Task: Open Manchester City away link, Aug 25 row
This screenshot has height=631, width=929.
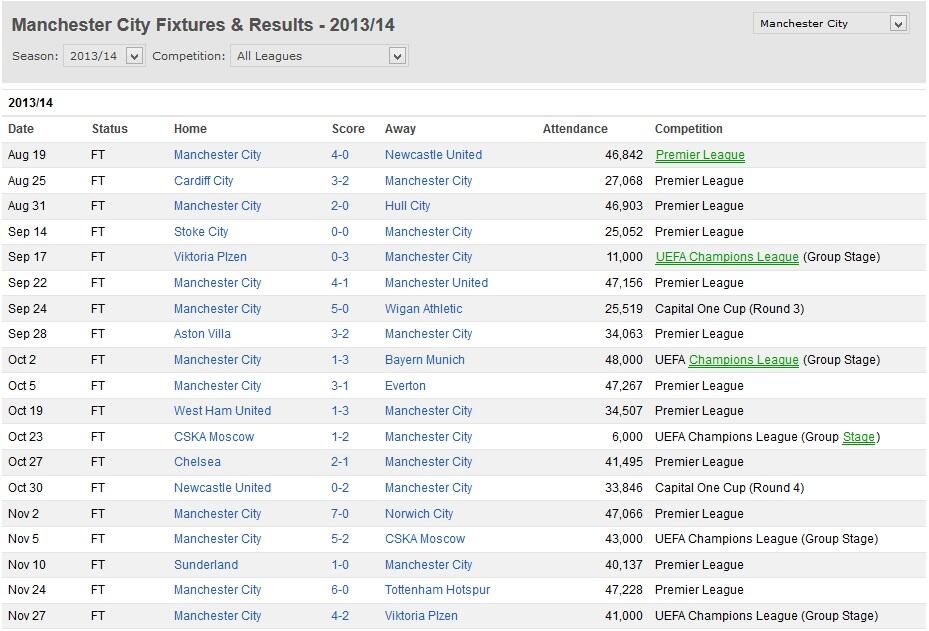Action: (428, 181)
